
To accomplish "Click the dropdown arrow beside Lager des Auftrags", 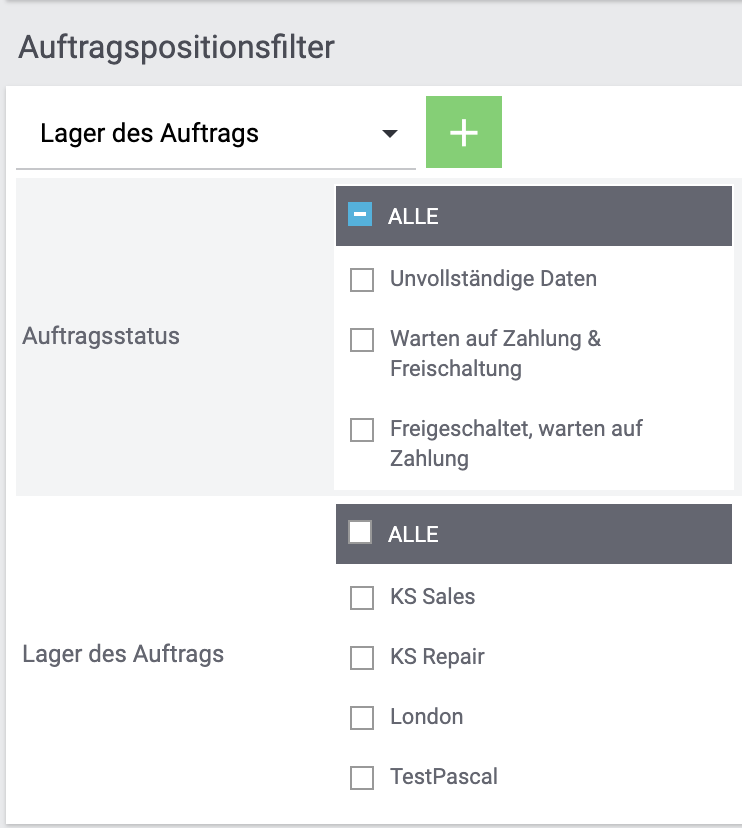I will click(x=390, y=134).
